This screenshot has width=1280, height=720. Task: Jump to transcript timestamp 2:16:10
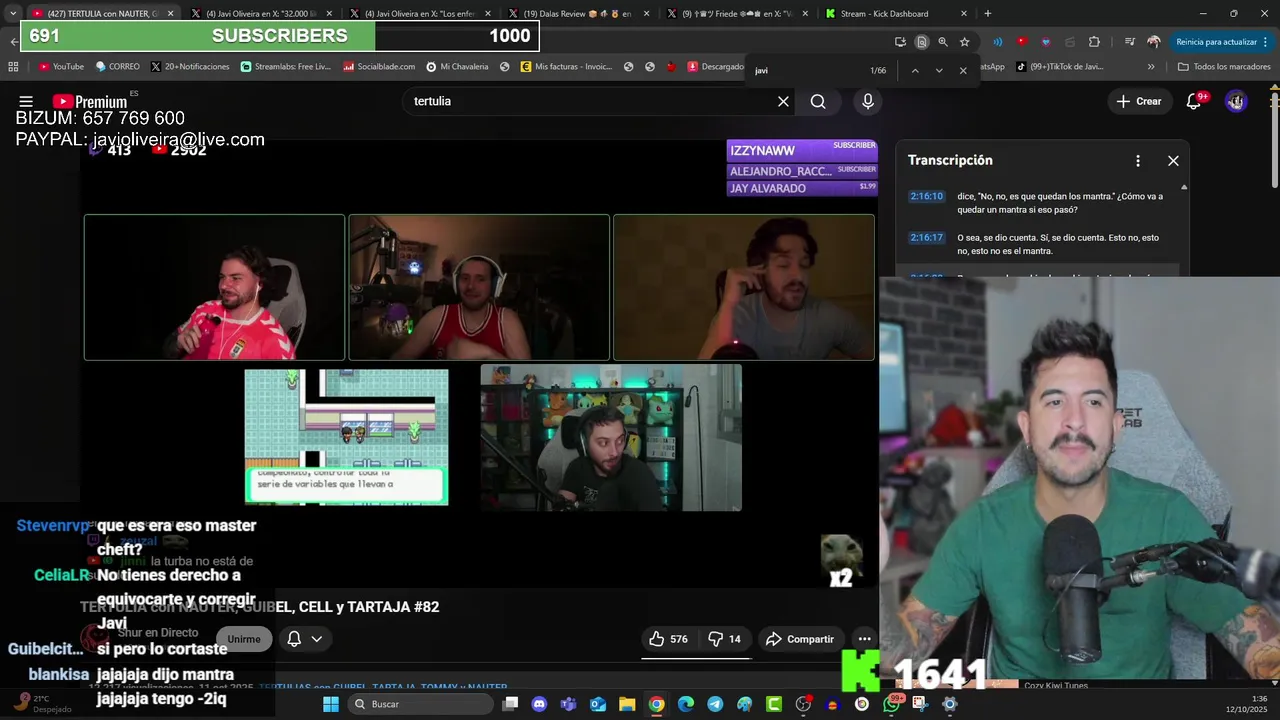[926, 197]
